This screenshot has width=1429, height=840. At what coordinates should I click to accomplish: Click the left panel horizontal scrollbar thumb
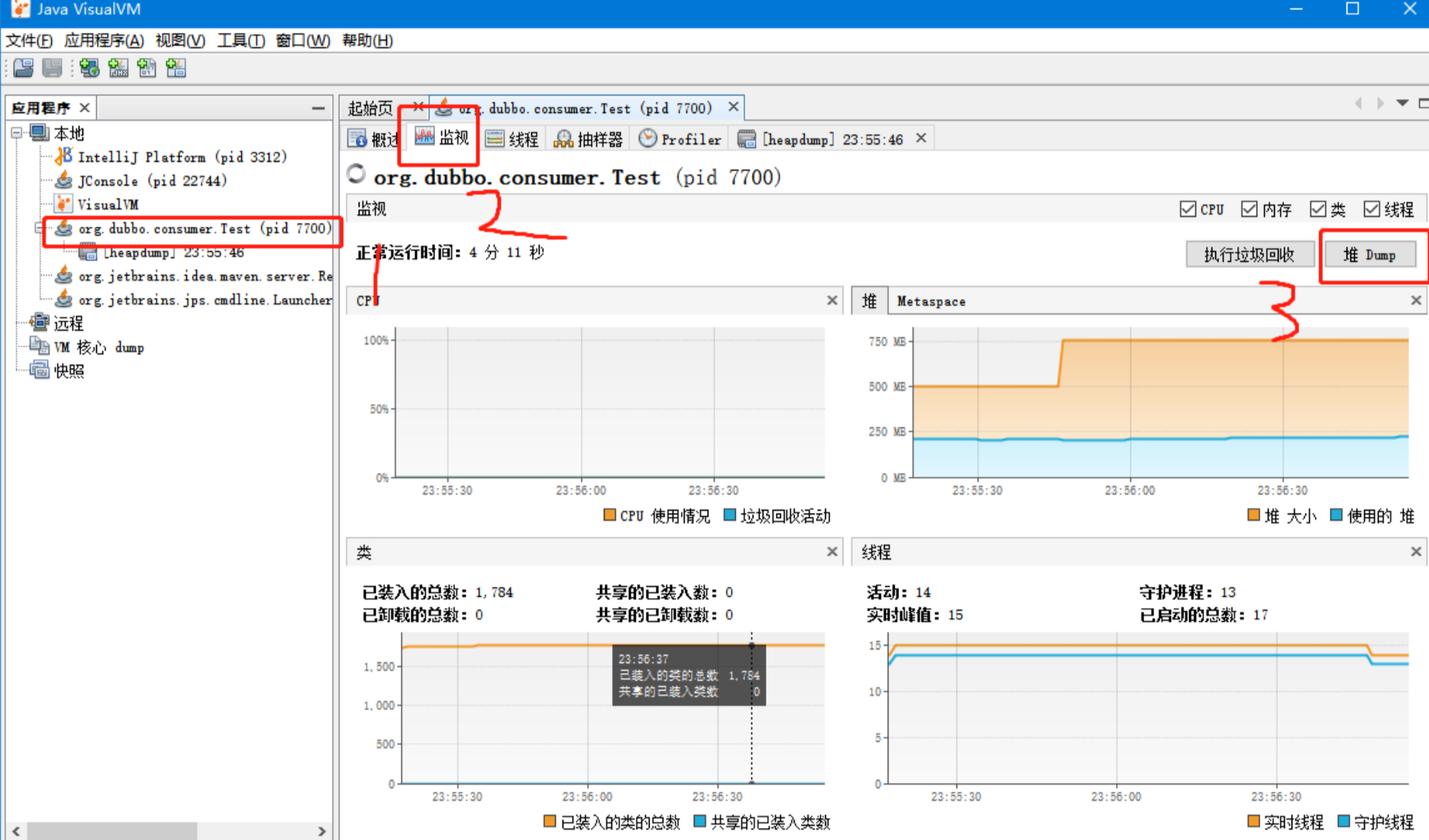click(x=113, y=831)
